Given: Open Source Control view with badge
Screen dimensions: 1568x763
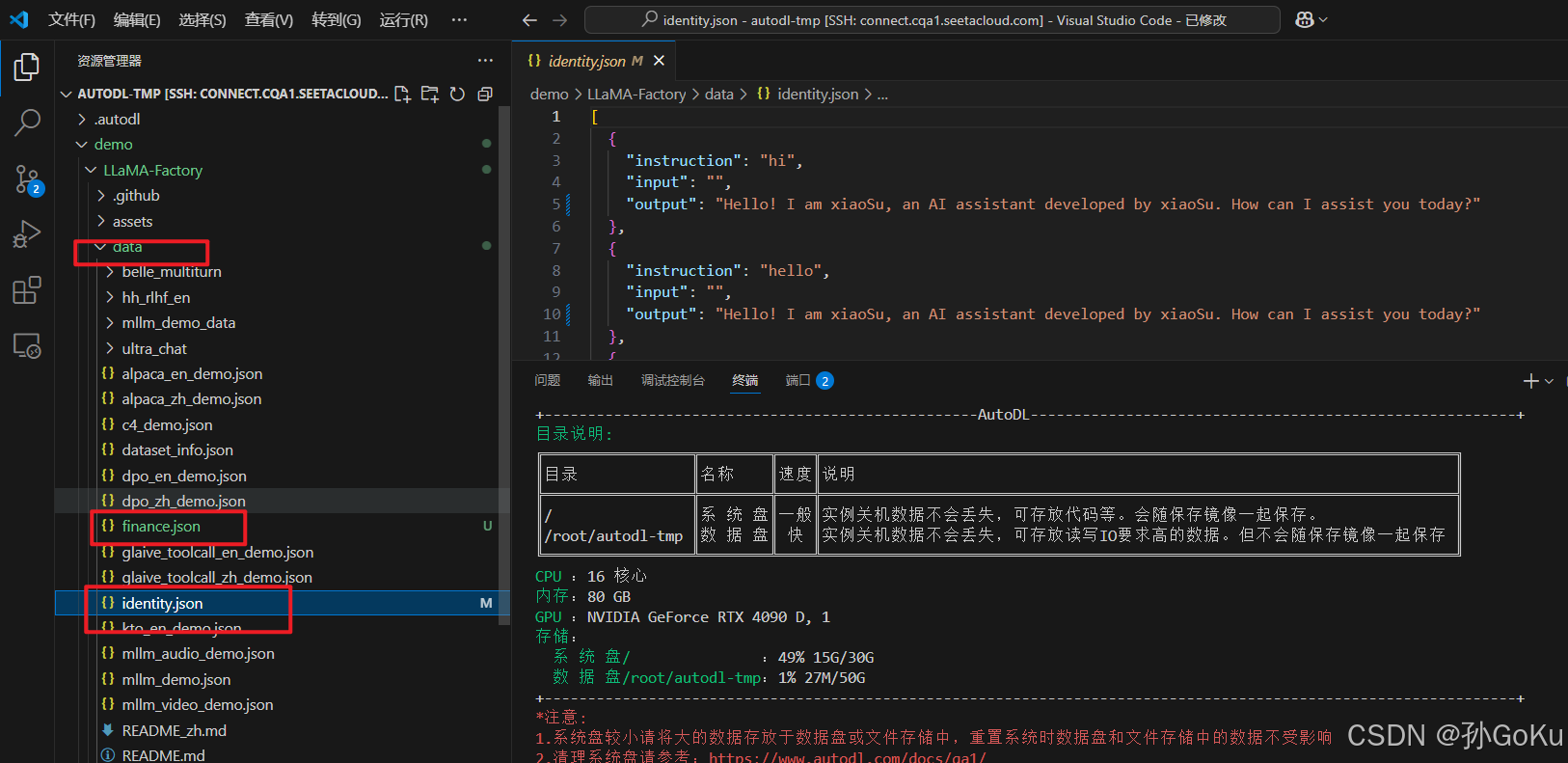Looking at the screenshot, I should point(27,178).
